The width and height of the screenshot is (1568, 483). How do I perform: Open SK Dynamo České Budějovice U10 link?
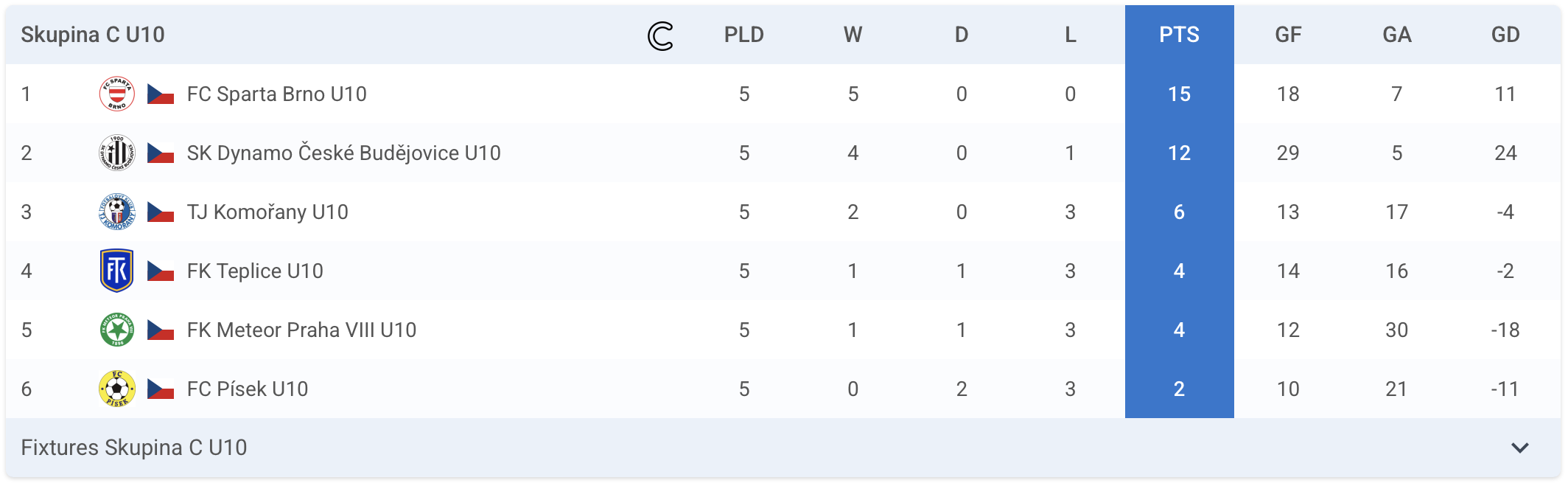click(343, 153)
